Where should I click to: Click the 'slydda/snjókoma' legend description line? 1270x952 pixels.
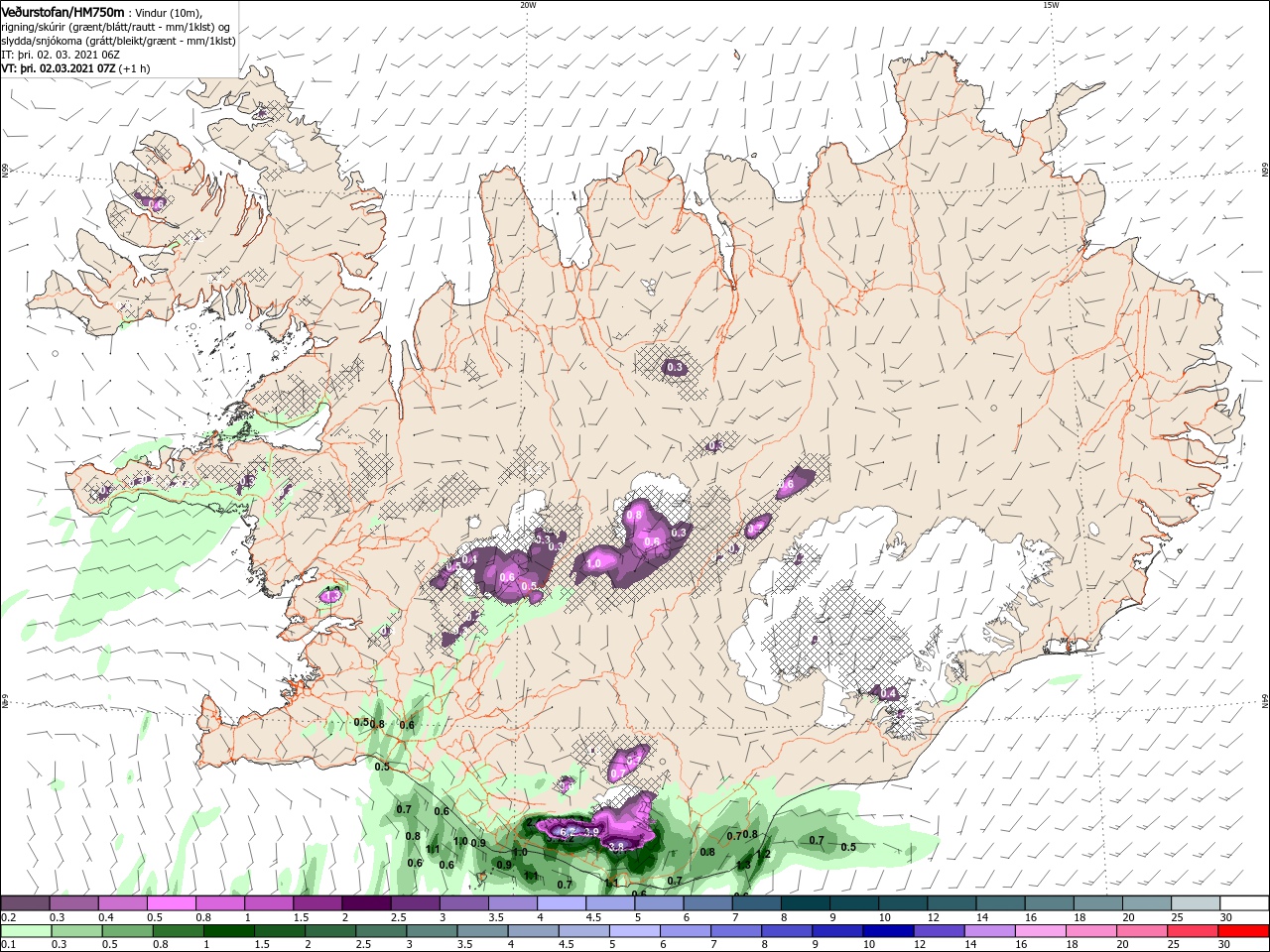(118, 41)
